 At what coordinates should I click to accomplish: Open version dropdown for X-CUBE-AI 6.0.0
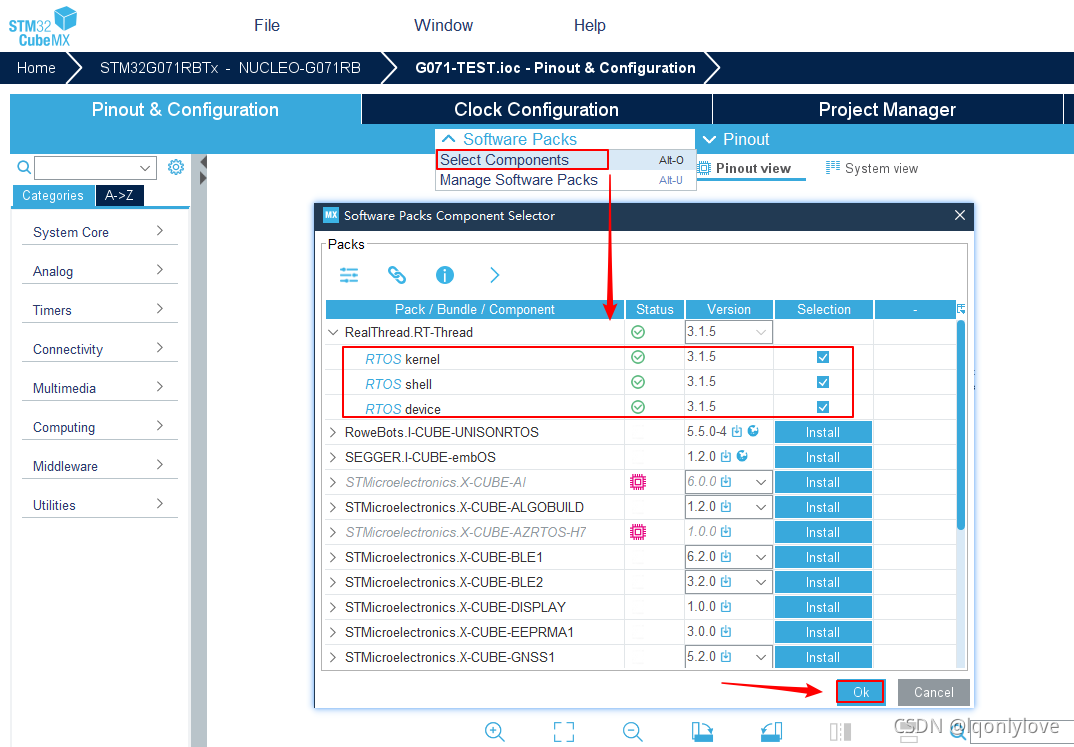click(760, 482)
